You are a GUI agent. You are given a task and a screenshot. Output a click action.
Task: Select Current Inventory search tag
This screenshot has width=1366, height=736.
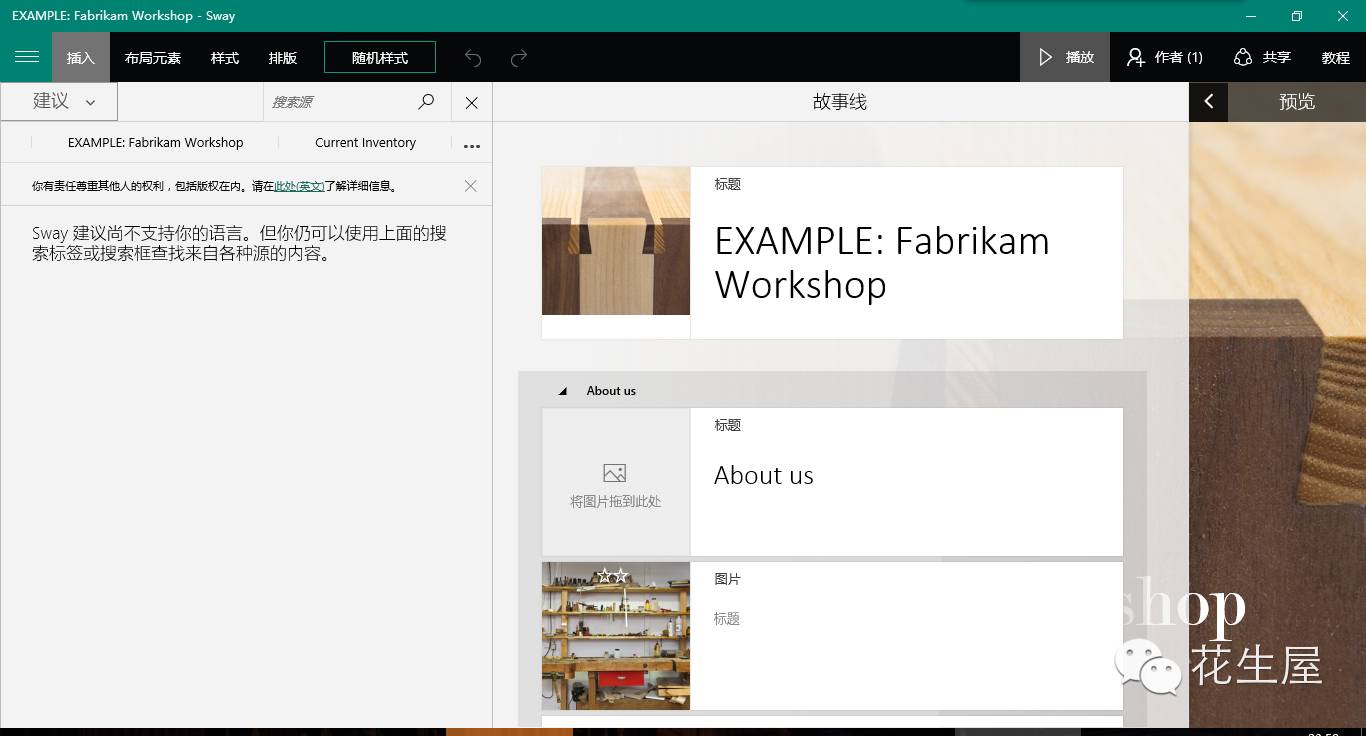coord(366,142)
